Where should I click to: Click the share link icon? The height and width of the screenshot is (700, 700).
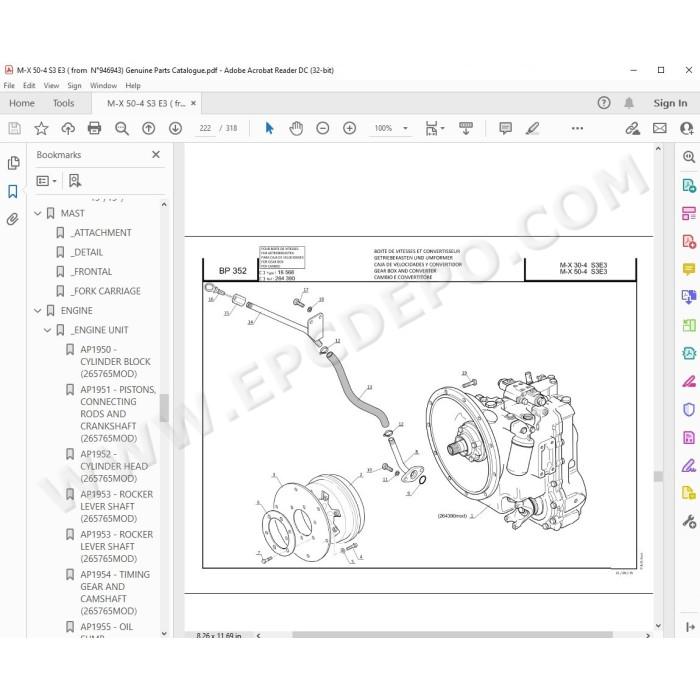(x=633, y=129)
